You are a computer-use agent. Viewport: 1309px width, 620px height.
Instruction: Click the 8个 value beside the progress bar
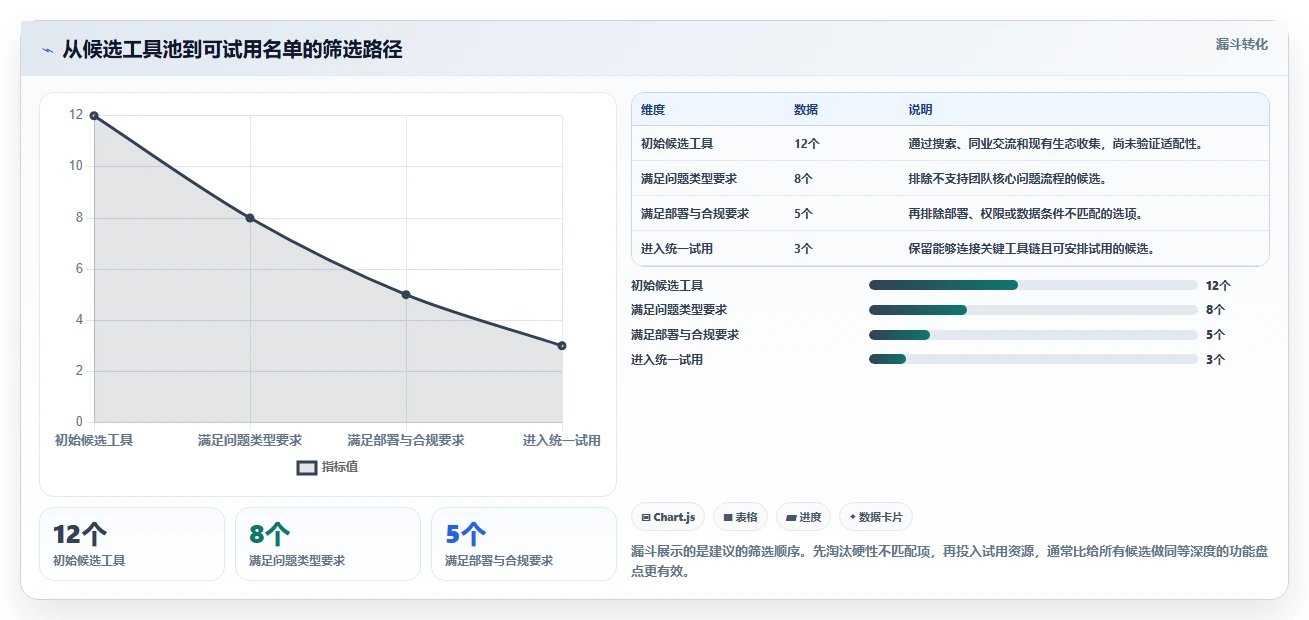(1215, 310)
